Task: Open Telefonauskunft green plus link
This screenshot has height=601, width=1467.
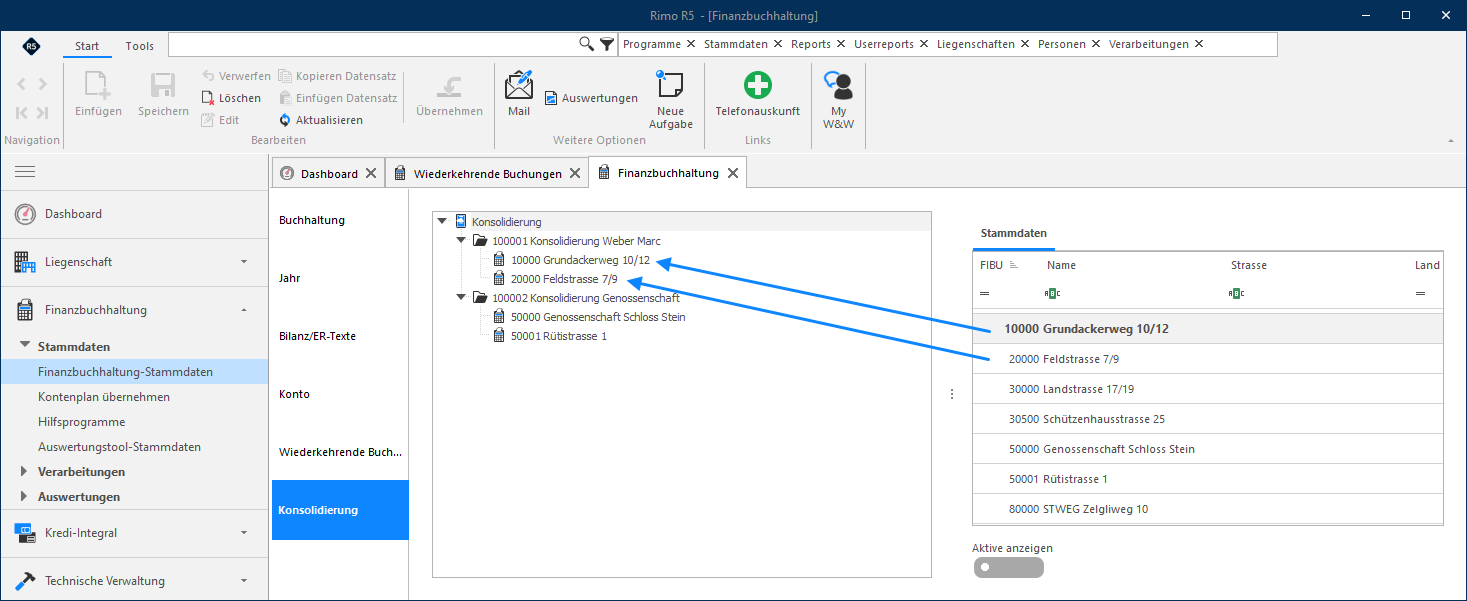Action: (757, 94)
